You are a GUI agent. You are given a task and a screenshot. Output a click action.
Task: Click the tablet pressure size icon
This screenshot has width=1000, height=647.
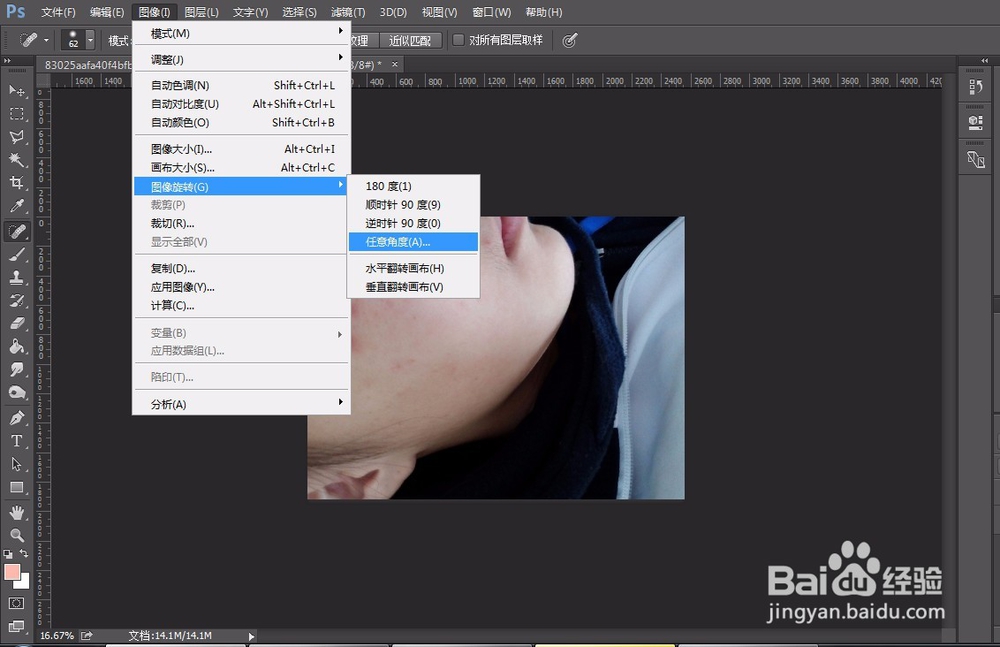(x=570, y=40)
